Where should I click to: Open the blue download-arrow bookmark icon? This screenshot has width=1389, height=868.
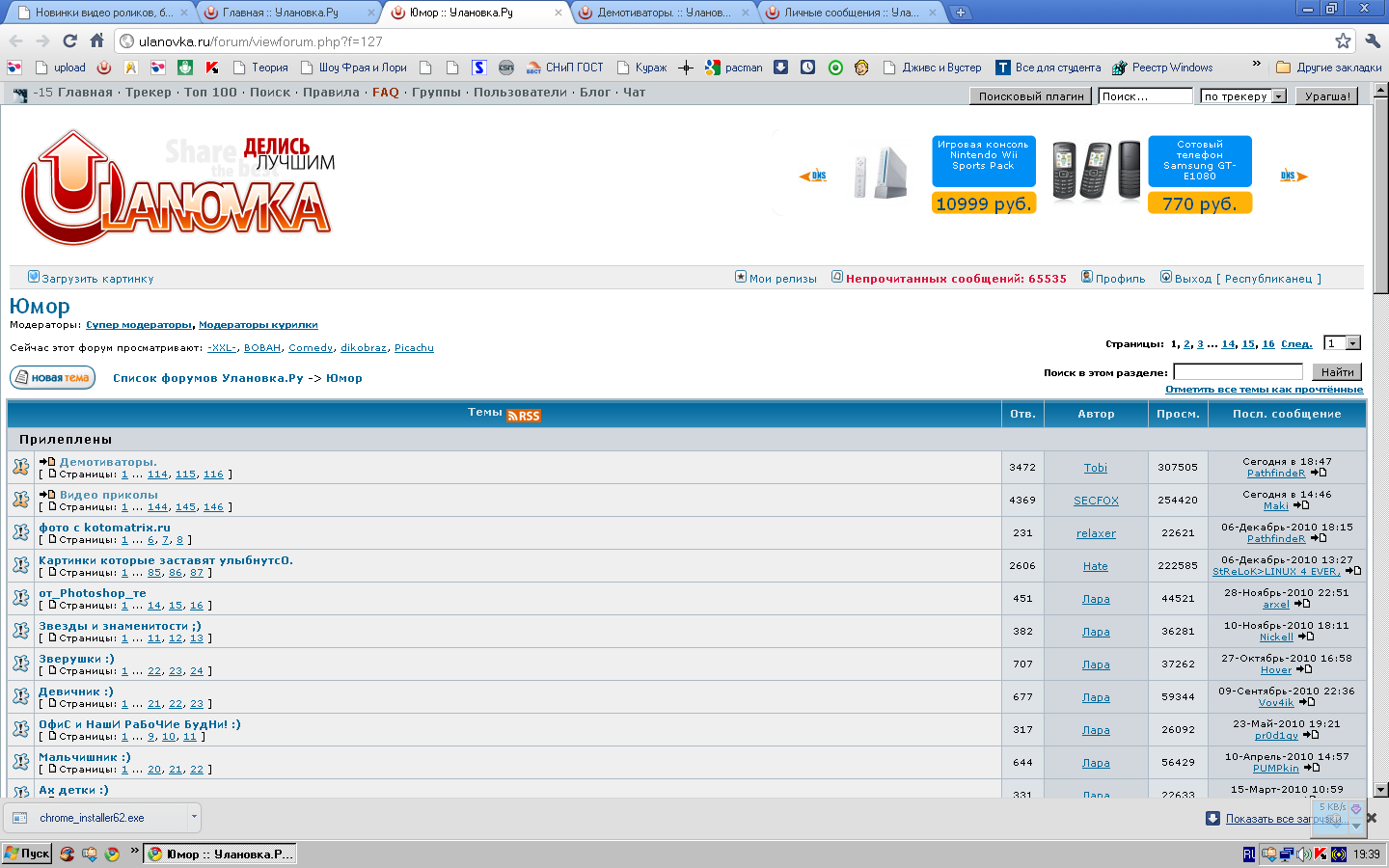click(781, 68)
